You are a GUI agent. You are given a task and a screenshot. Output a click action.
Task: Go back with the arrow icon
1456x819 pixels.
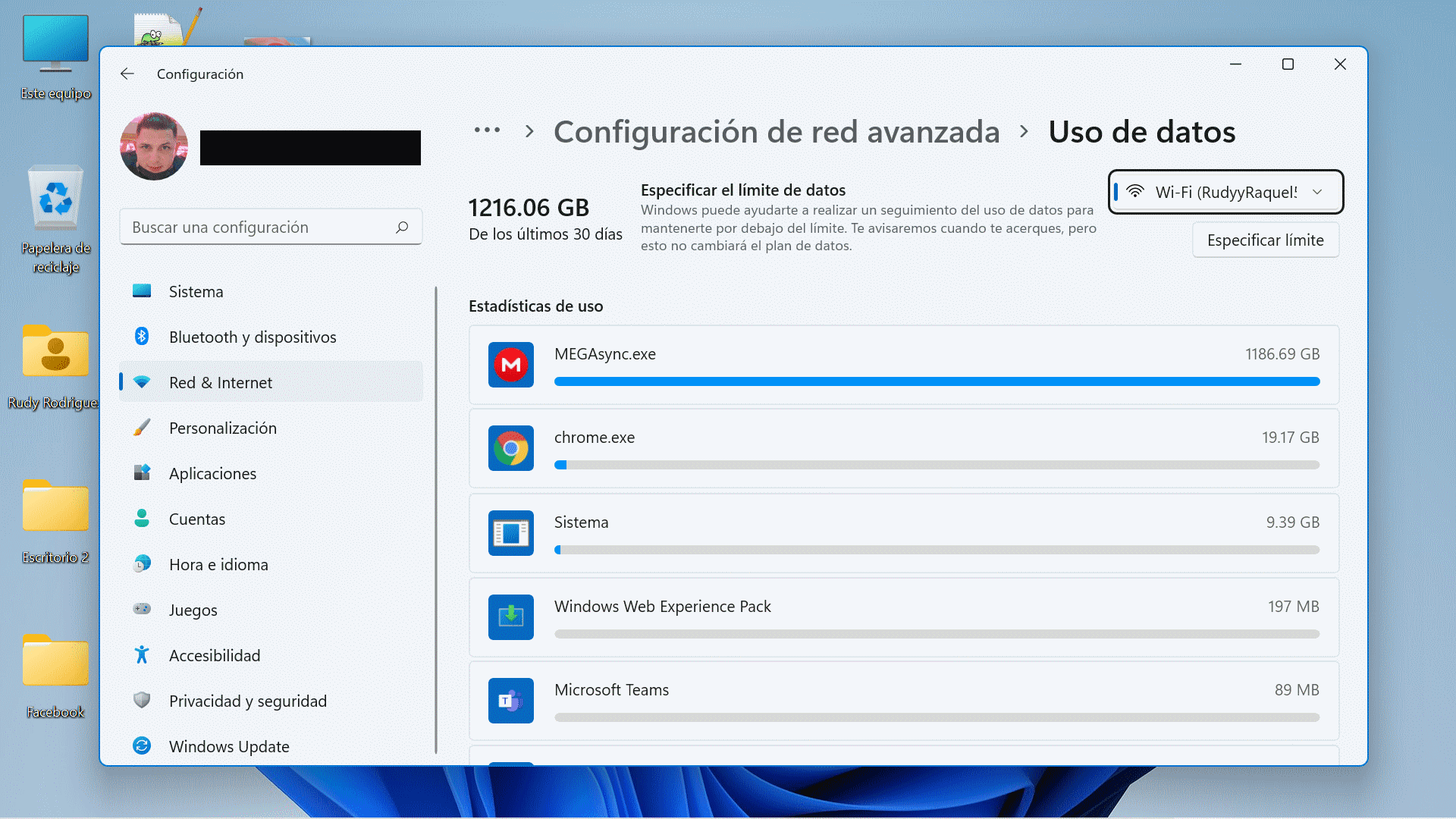(127, 74)
